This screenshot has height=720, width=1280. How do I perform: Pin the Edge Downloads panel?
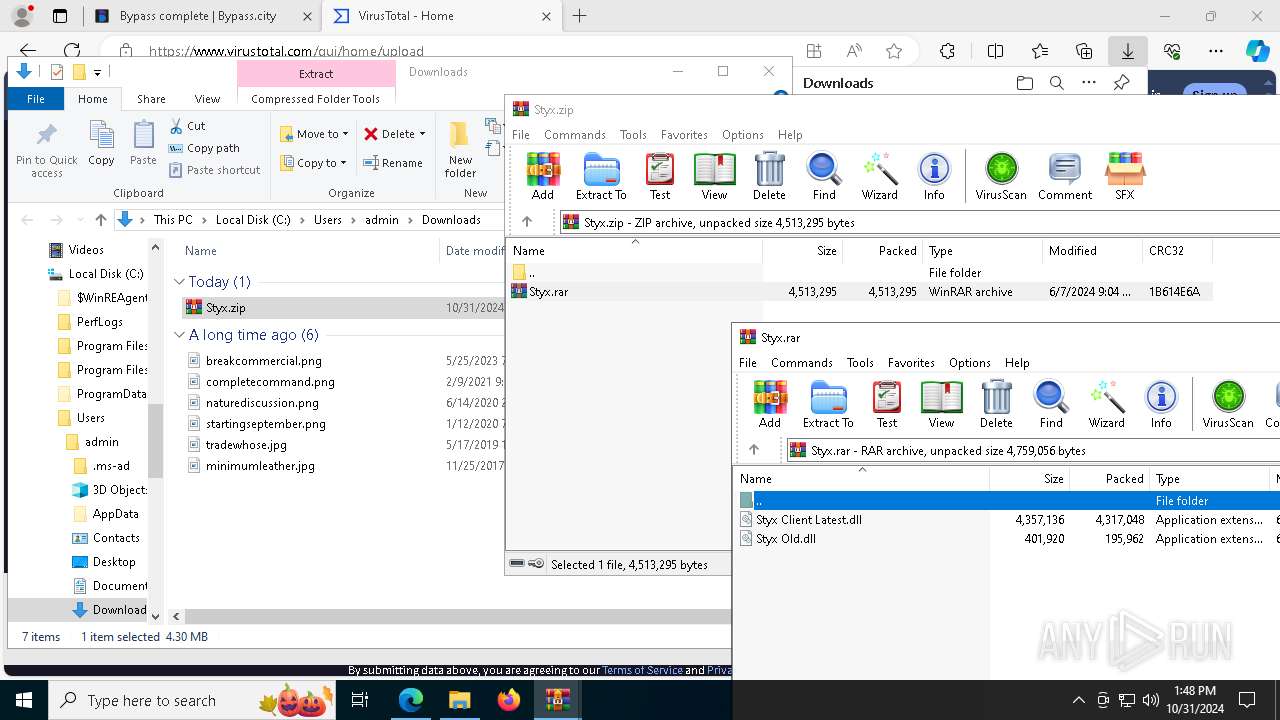[1122, 83]
